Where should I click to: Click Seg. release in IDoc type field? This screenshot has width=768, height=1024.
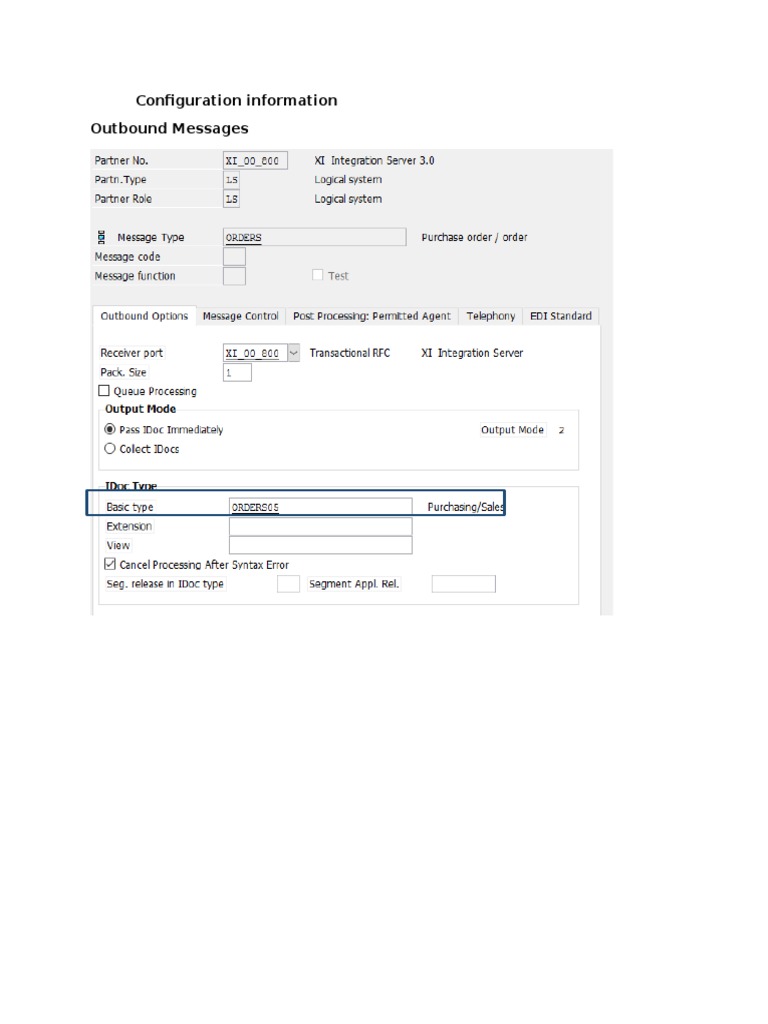(x=288, y=584)
